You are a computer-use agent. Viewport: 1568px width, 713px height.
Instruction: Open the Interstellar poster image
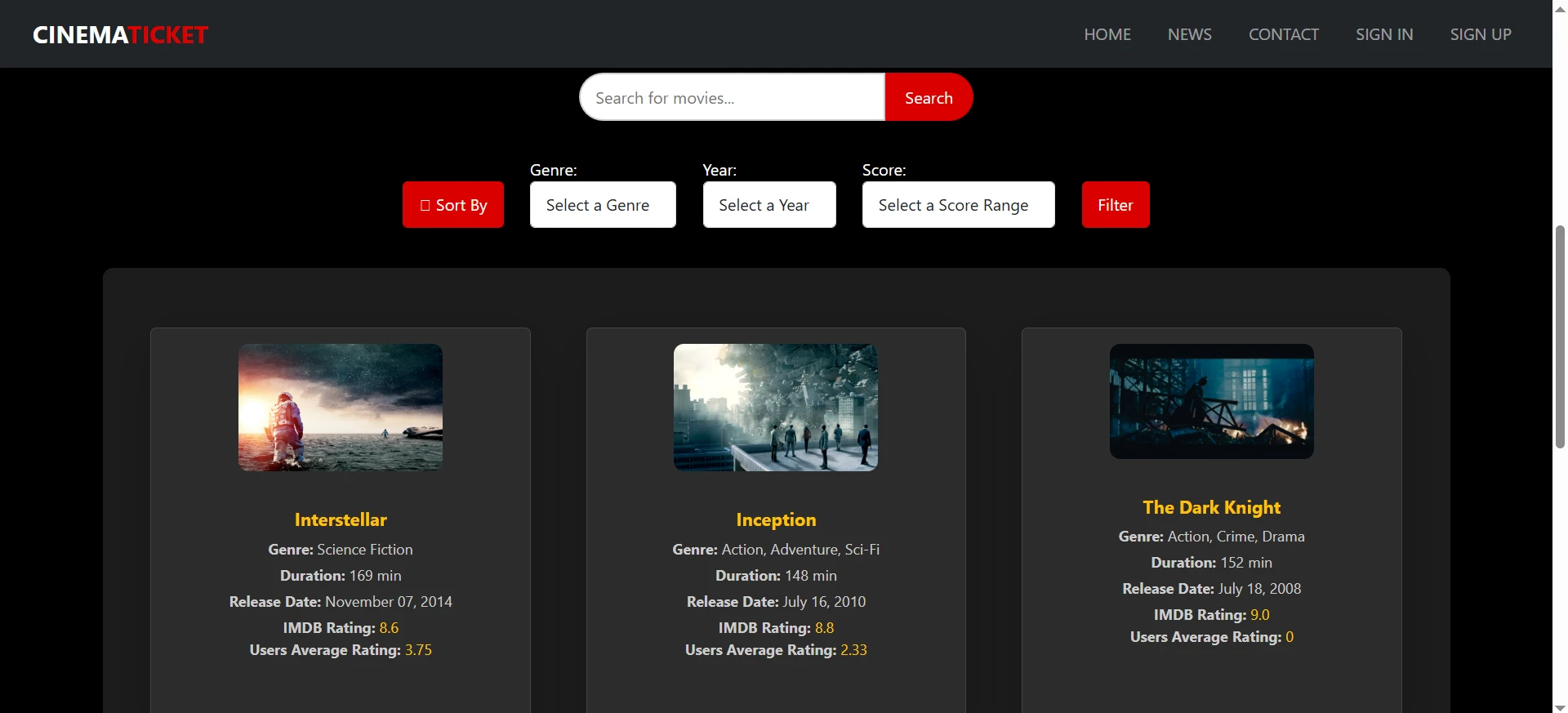(x=341, y=407)
